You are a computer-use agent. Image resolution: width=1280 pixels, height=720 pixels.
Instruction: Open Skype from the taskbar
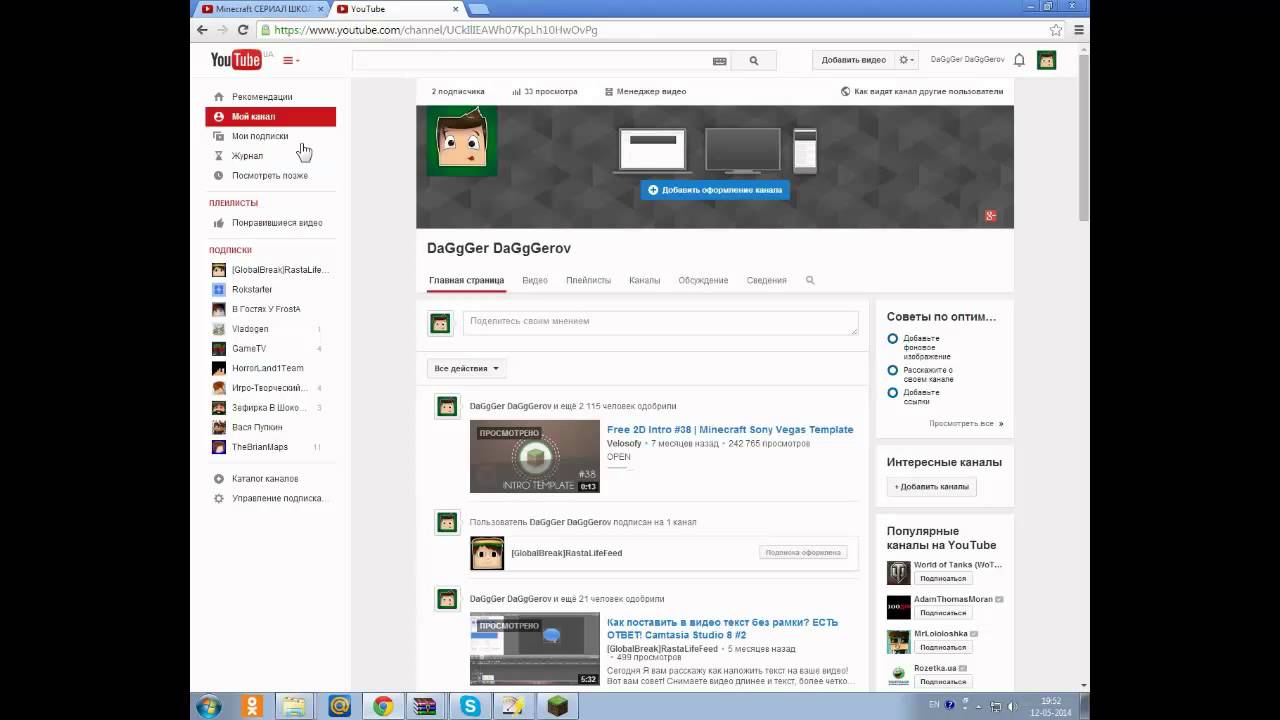point(470,707)
